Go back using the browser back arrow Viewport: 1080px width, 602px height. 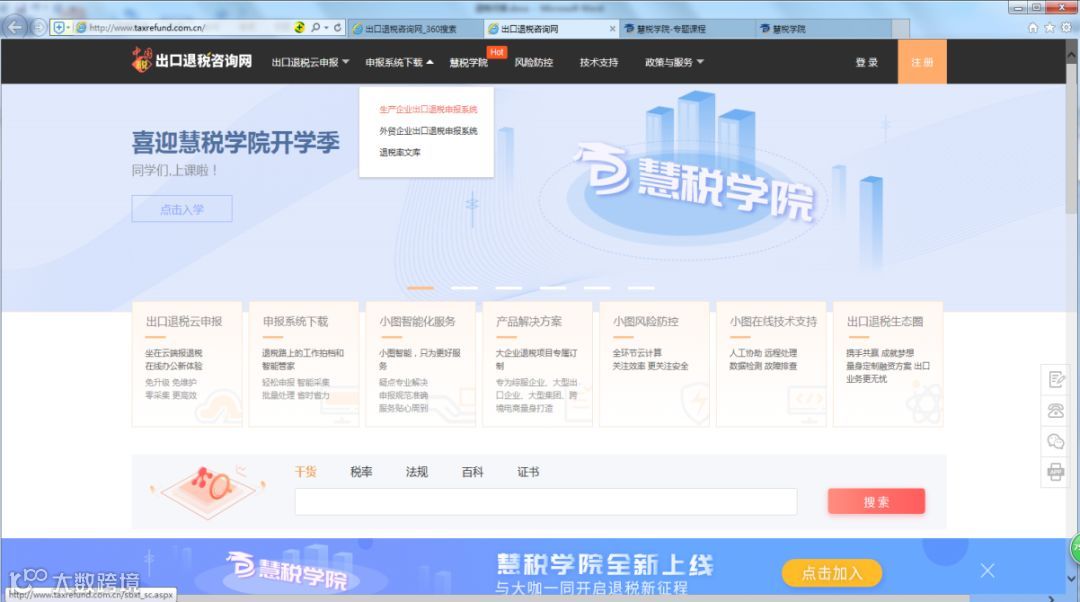pos(14,27)
